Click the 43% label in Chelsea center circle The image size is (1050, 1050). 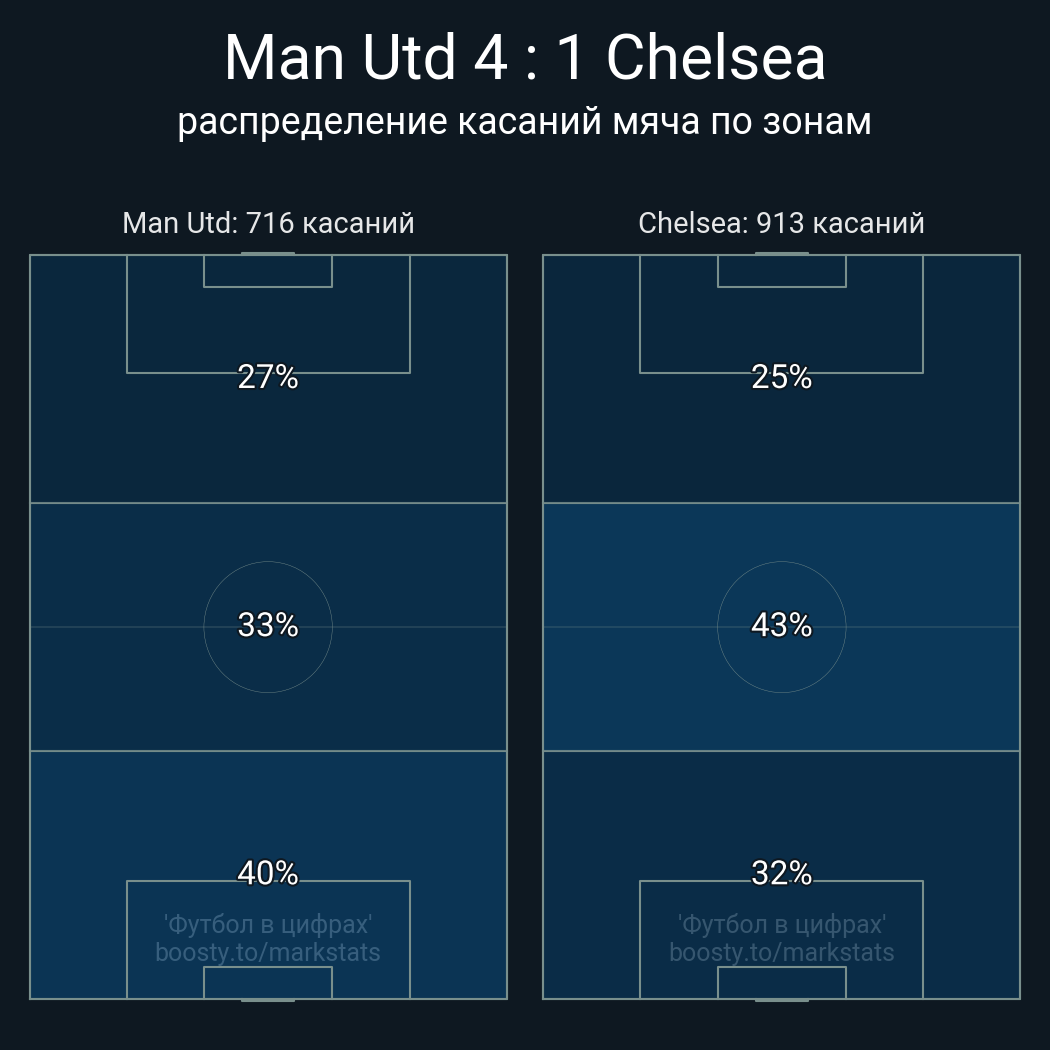tap(781, 625)
